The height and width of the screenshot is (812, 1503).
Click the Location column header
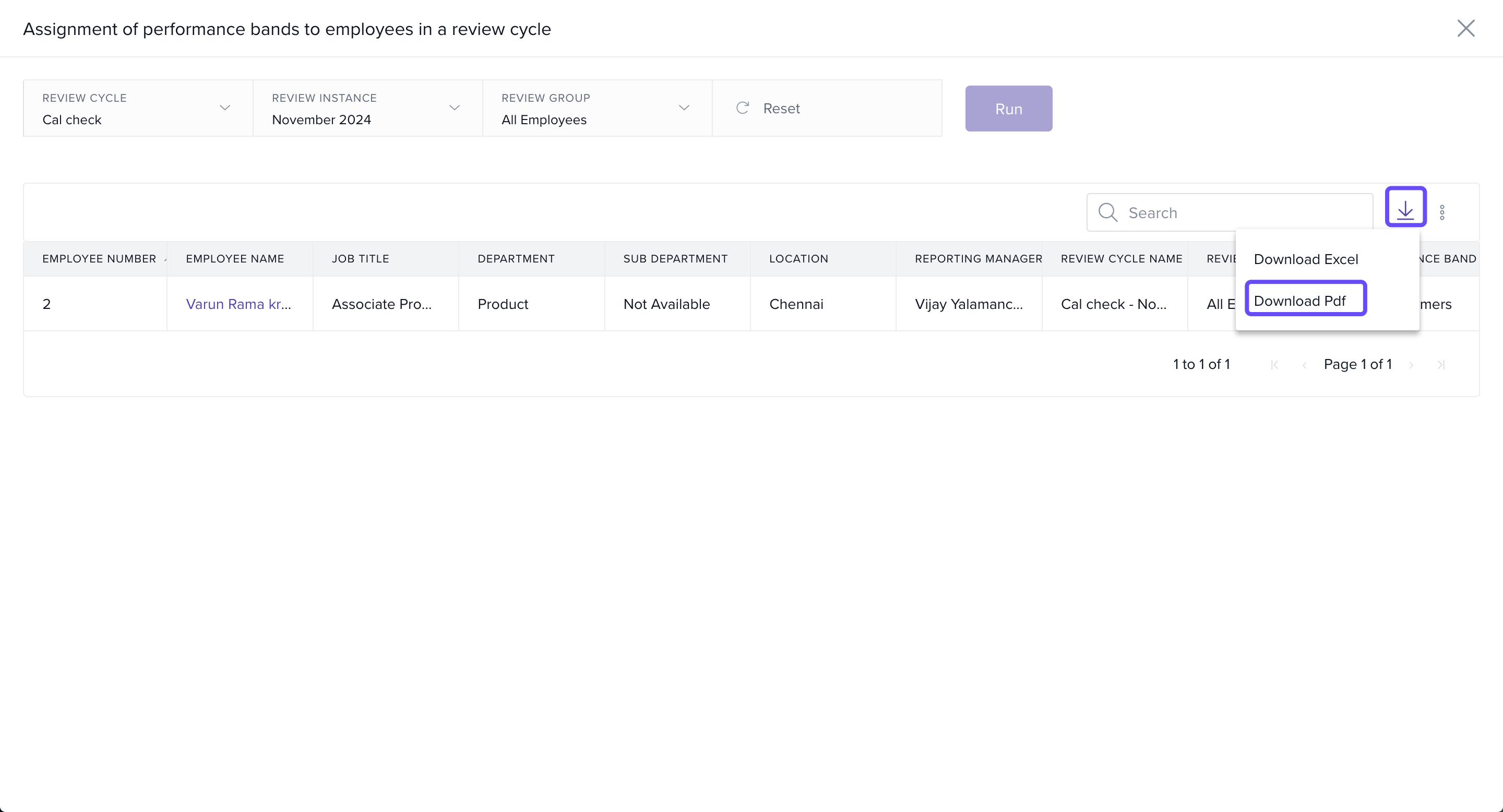pyautogui.click(x=798, y=258)
